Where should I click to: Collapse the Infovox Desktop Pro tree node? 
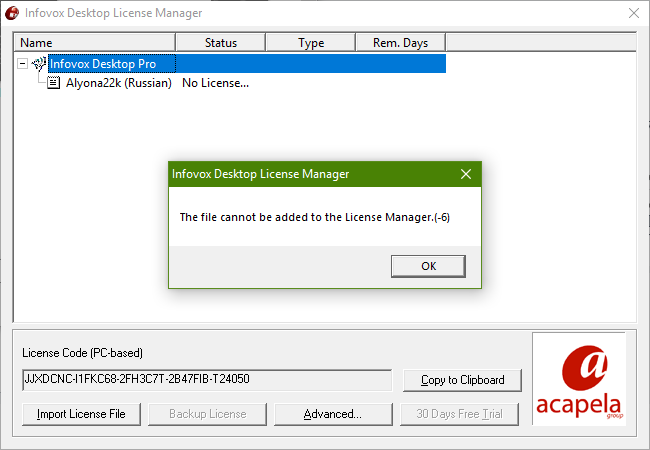tap(22, 64)
